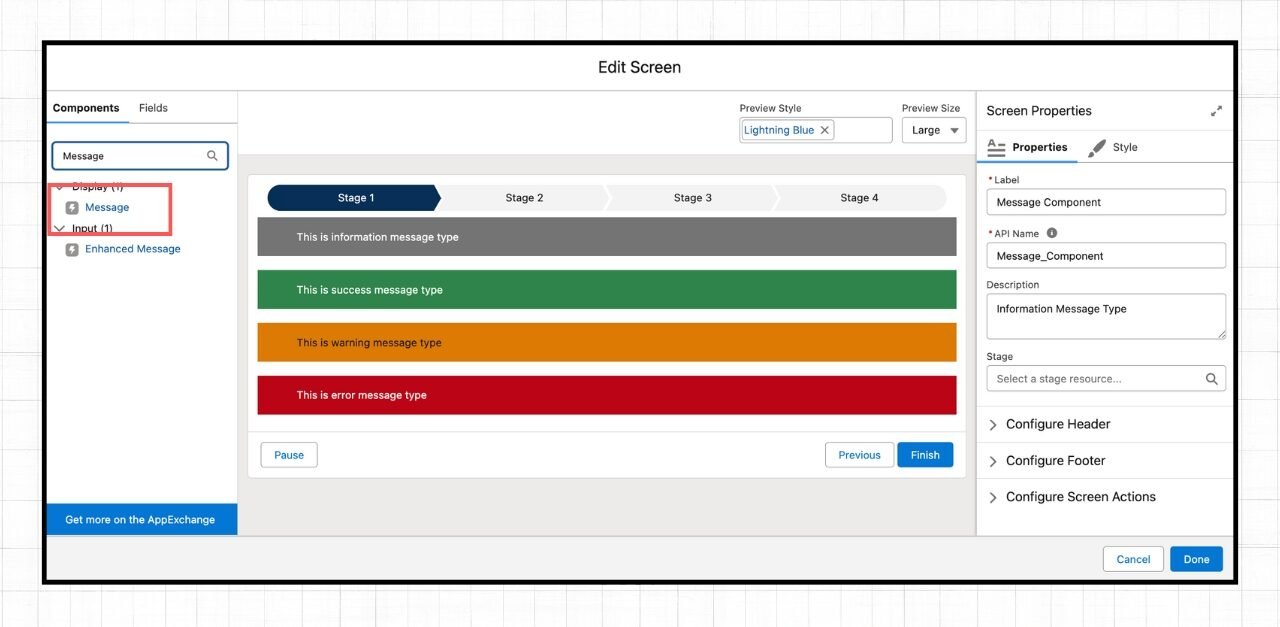Screen dimensions: 1280x627
Task: Select the Properties tab
Action: tap(1028, 147)
